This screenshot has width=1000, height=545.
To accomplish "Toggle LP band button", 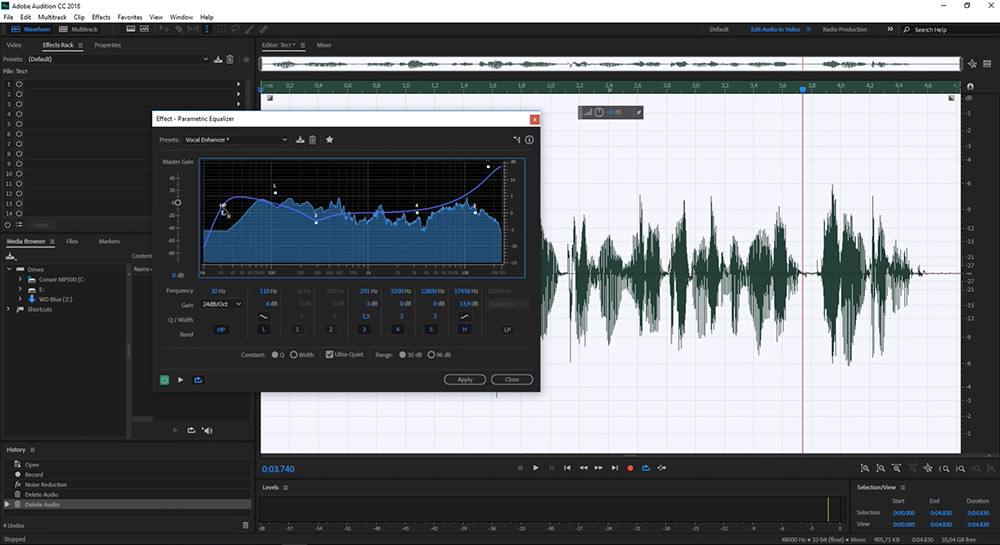I will point(507,330).
